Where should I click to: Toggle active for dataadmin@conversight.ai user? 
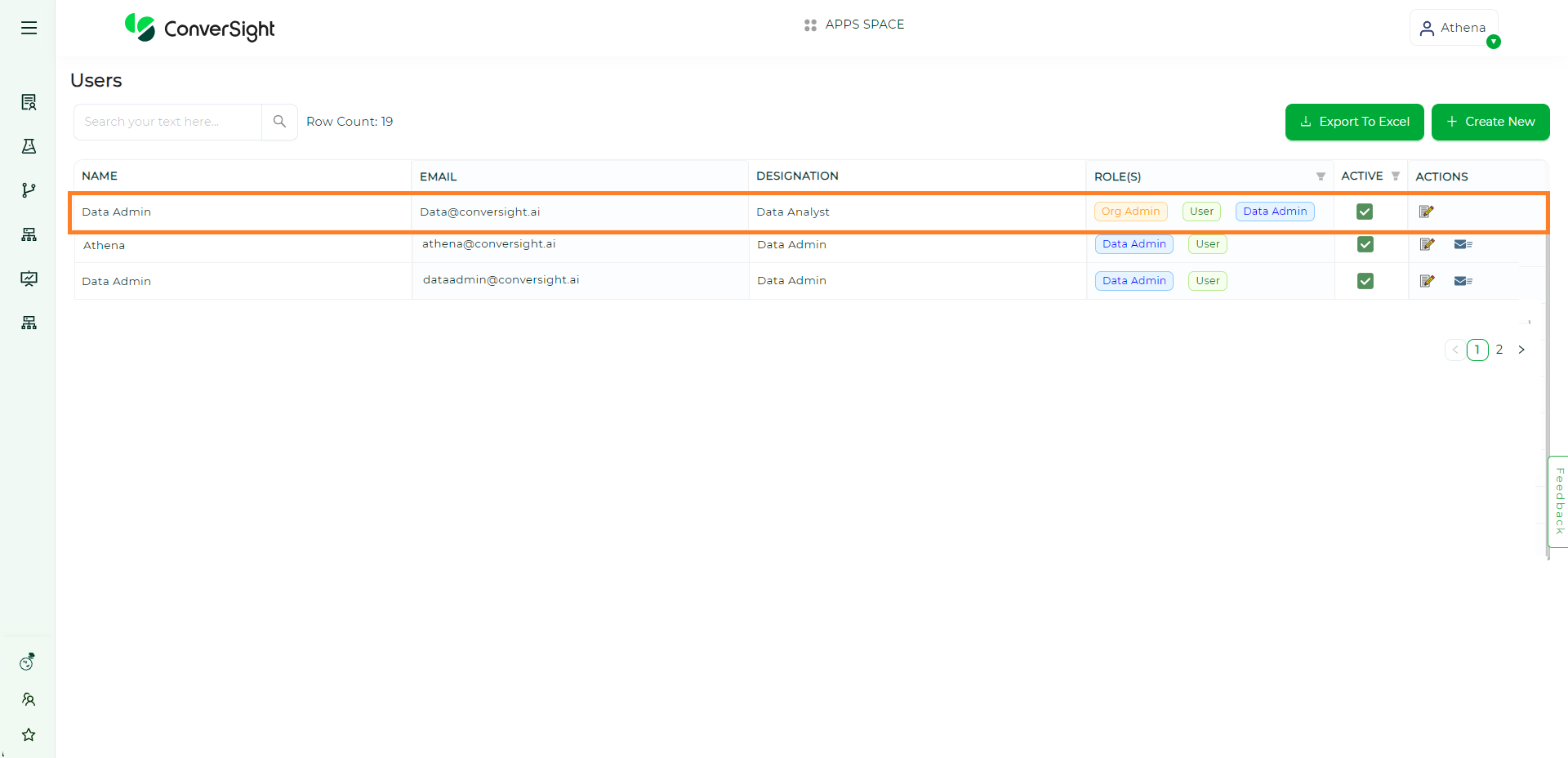click(1365, 281)
